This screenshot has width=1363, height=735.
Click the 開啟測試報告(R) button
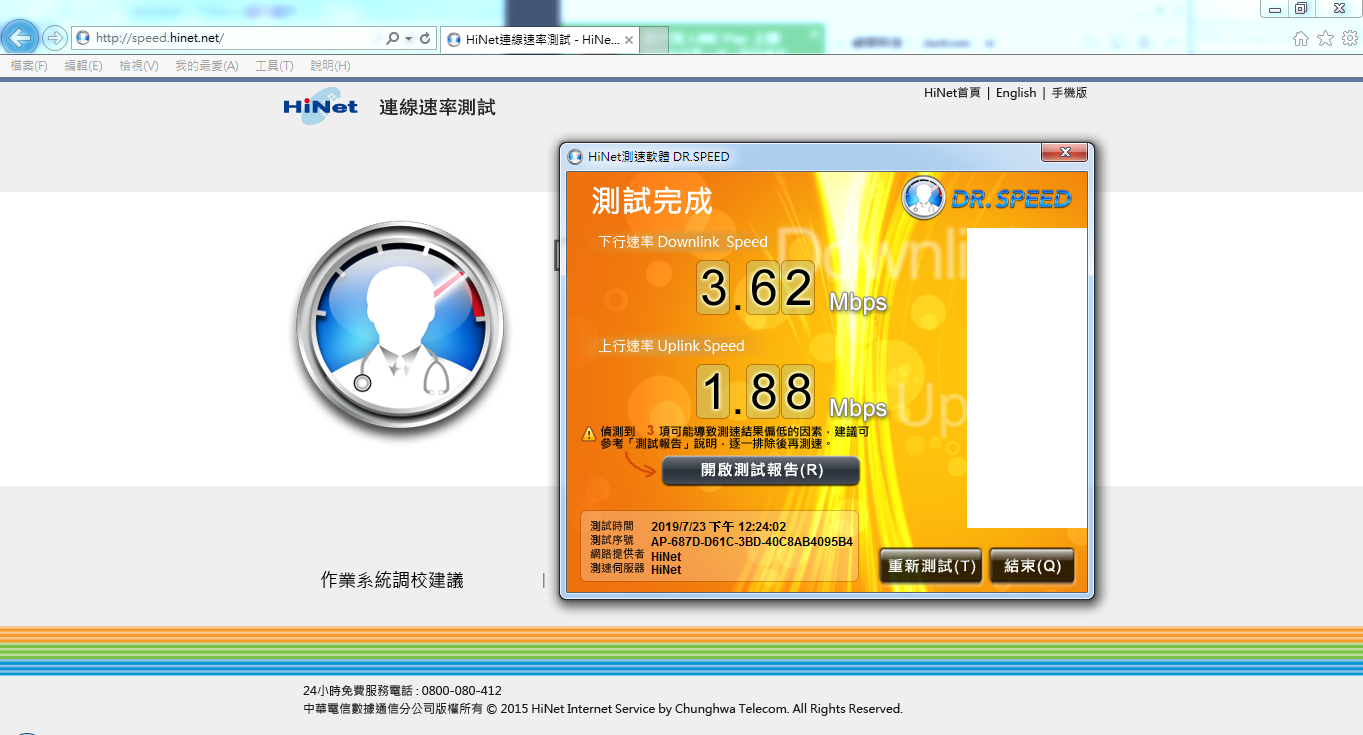761,470
